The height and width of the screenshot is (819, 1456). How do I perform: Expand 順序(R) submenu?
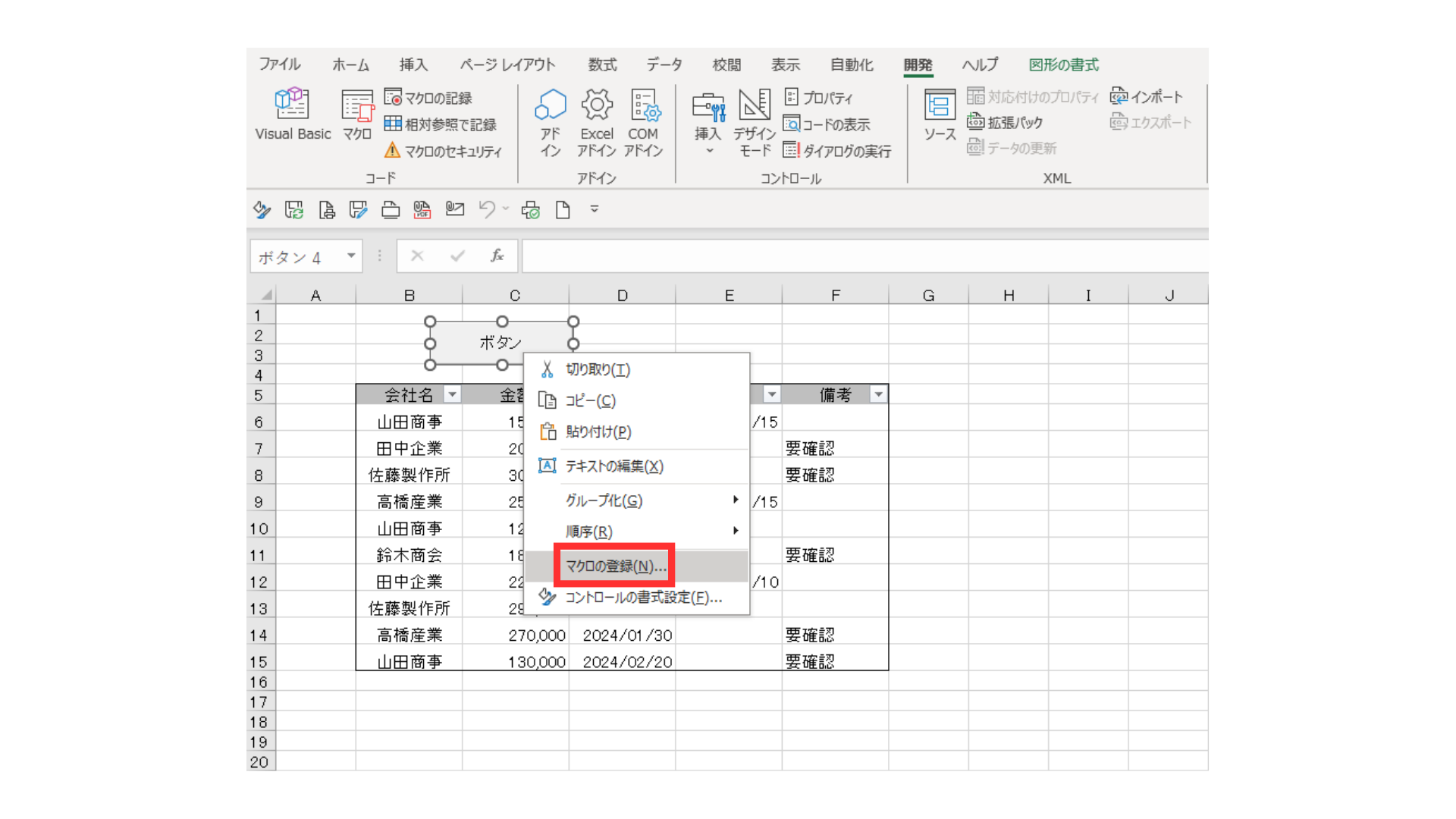point(637,532)
